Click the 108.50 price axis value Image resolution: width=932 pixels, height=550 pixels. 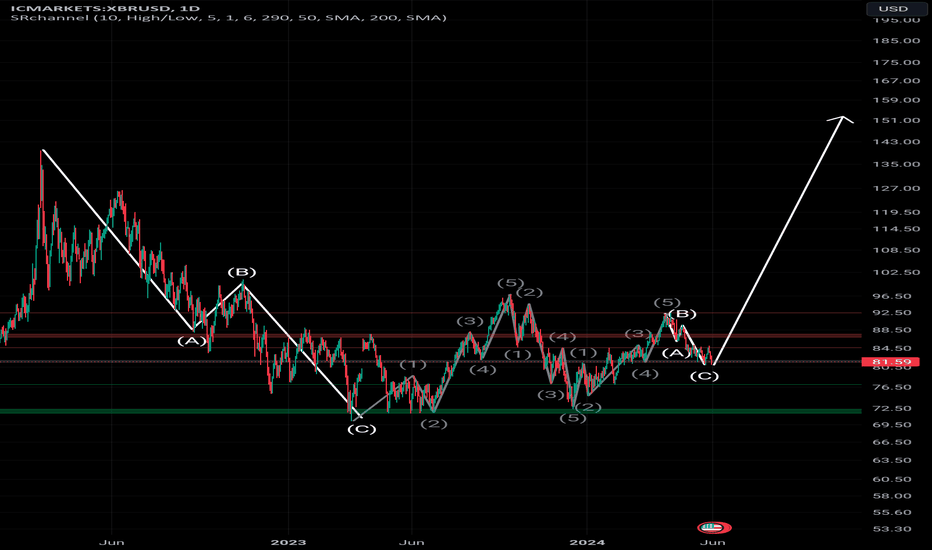point(896,250)
